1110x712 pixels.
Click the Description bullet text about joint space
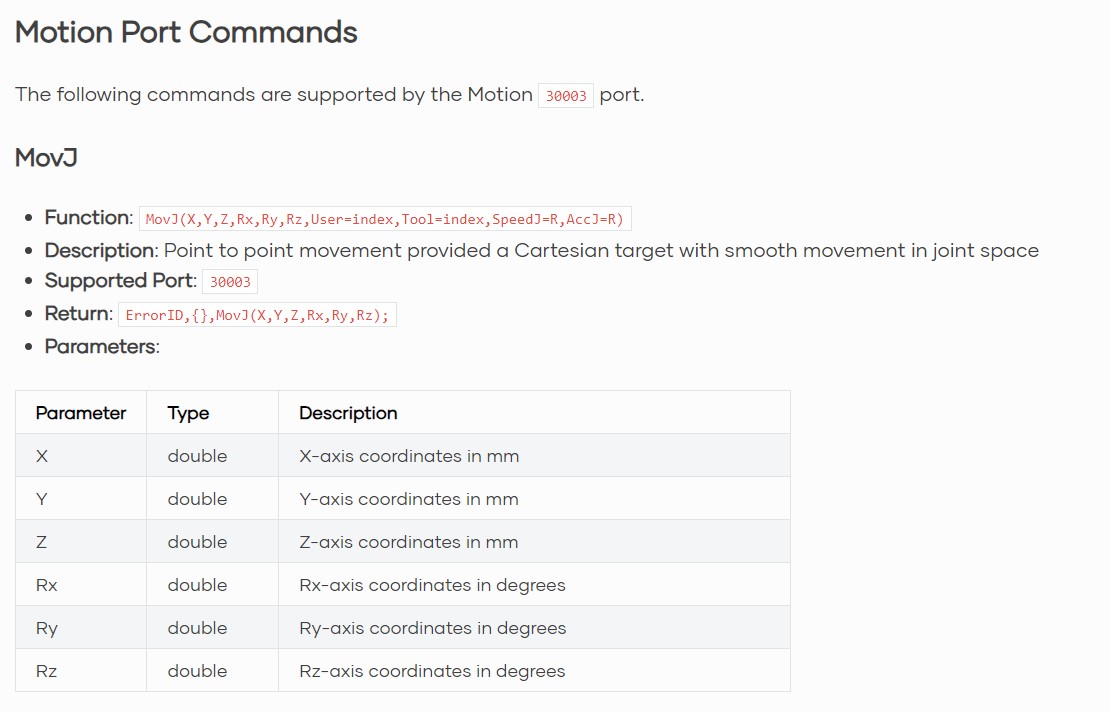tap(601, 250)
